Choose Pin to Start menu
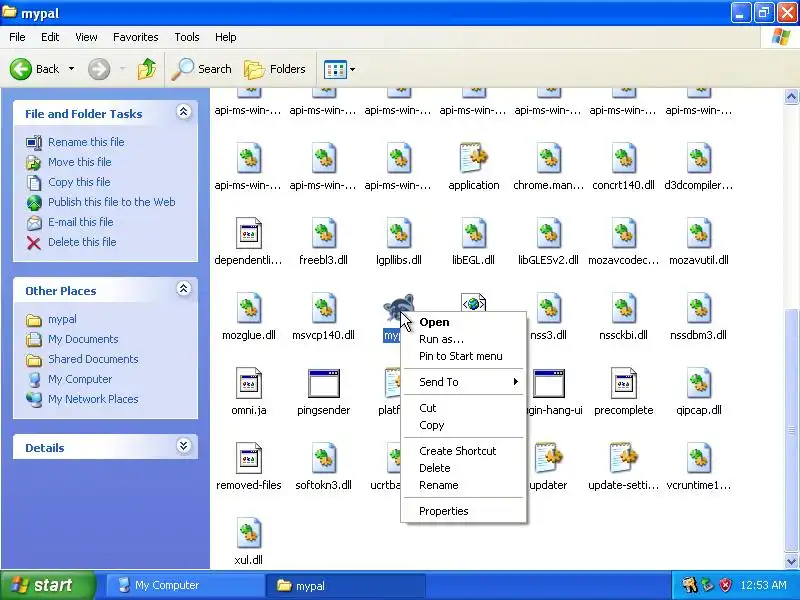 [463, 356]
